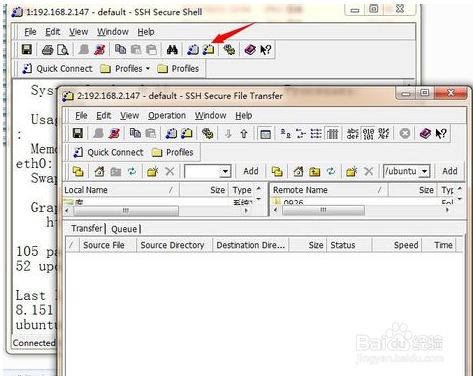Click Quick Connect in File Transfer window
The image size is (473, 376).
[109, 152]
